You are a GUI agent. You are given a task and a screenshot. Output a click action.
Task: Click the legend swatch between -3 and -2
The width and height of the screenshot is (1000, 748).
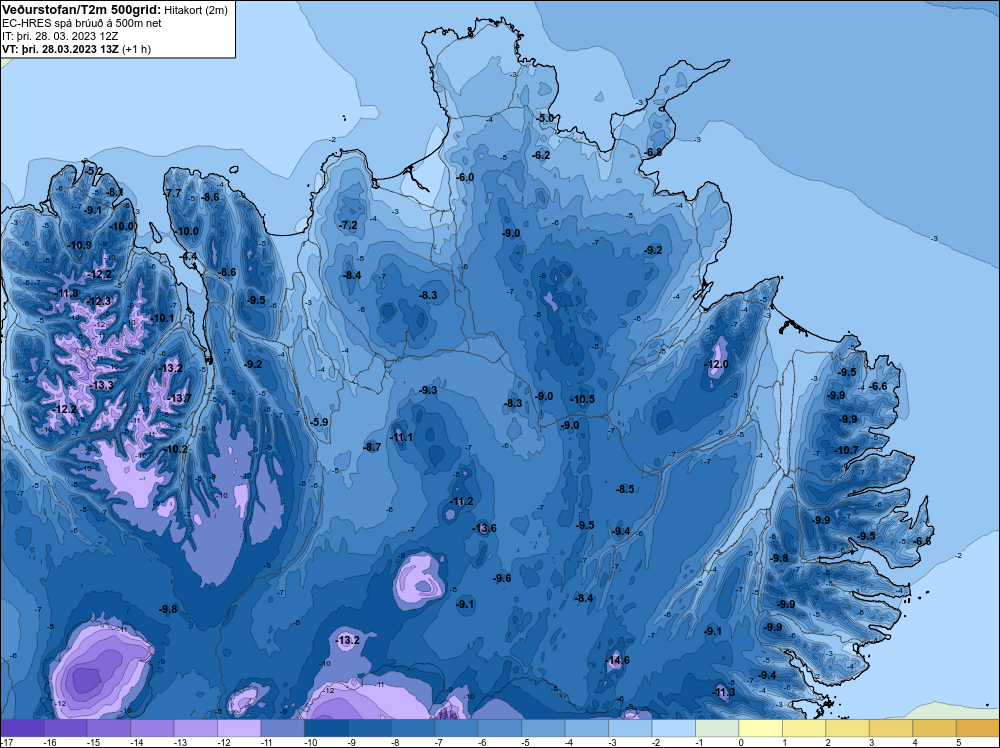tap(630, 728)
